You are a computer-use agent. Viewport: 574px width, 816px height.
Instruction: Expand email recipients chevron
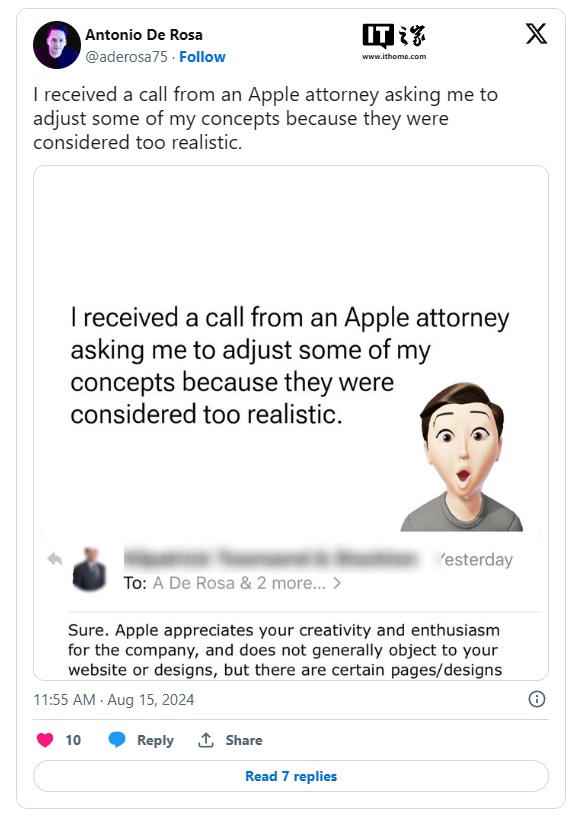337,583
